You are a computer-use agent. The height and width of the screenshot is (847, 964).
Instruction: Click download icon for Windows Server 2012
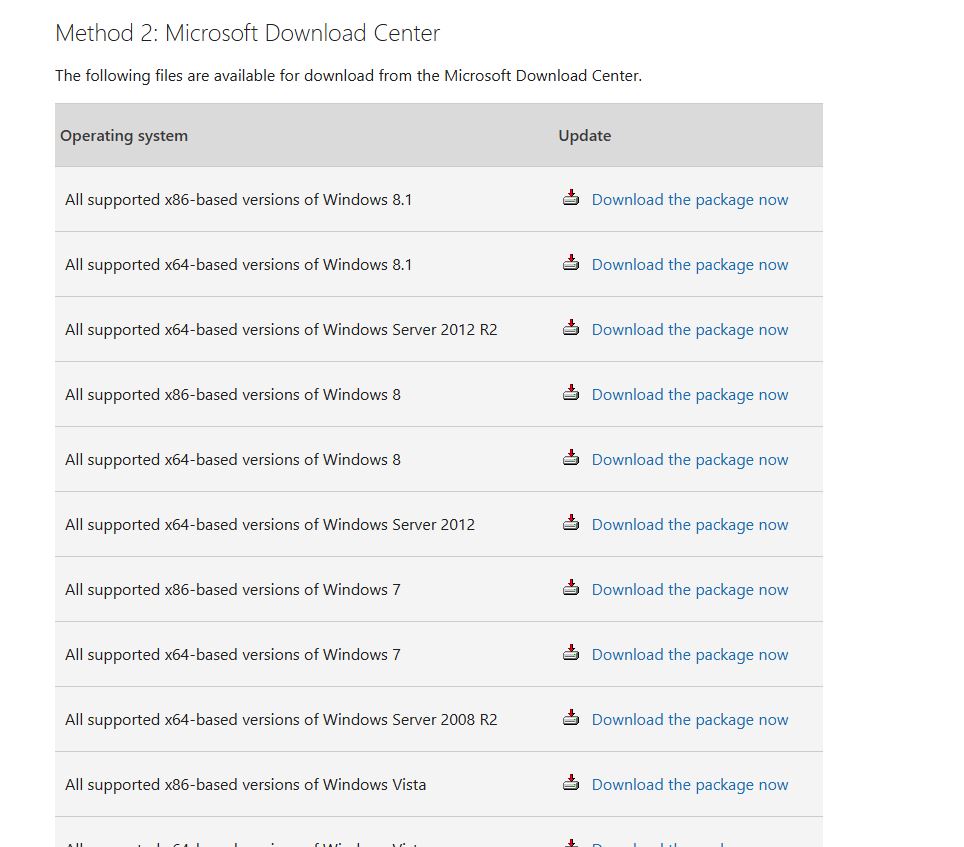tap(571, 523)
